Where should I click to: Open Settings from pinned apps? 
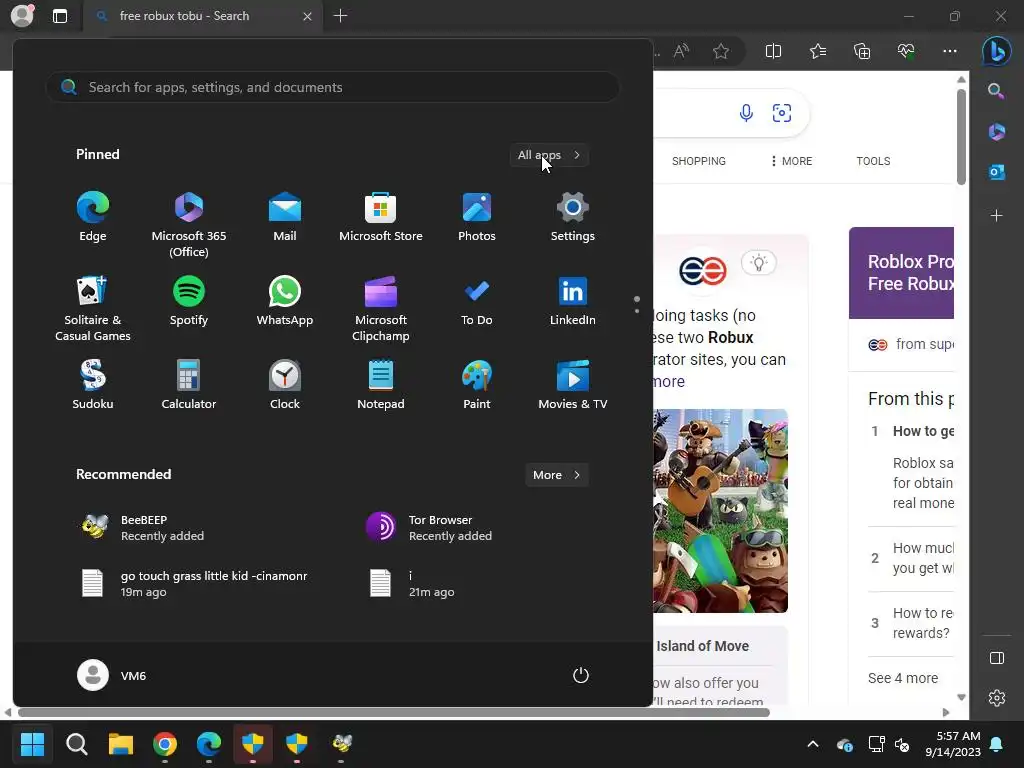pyautogui.click(x=573, y=217)
